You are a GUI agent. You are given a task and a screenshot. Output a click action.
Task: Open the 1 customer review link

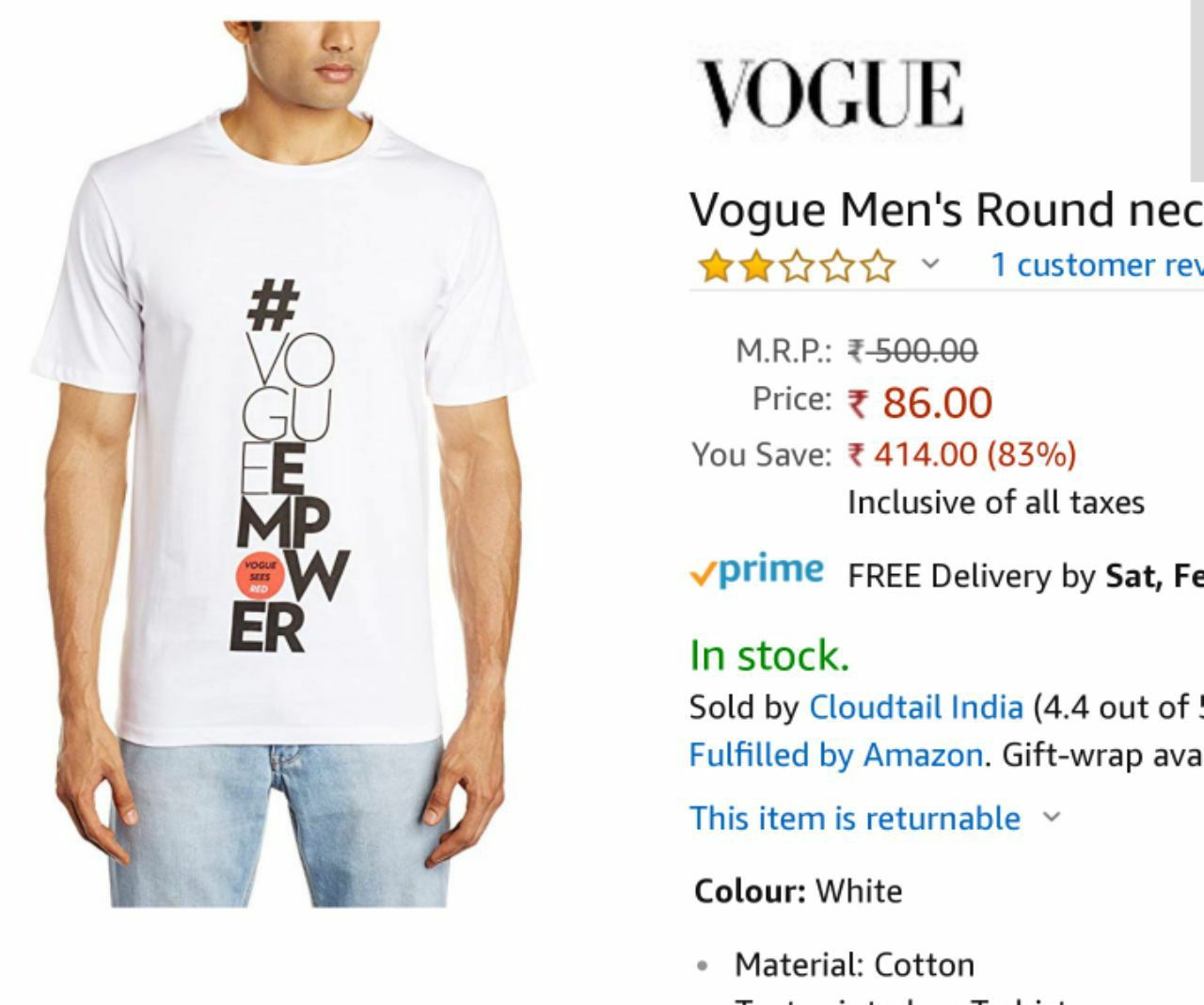point(1097,264)
